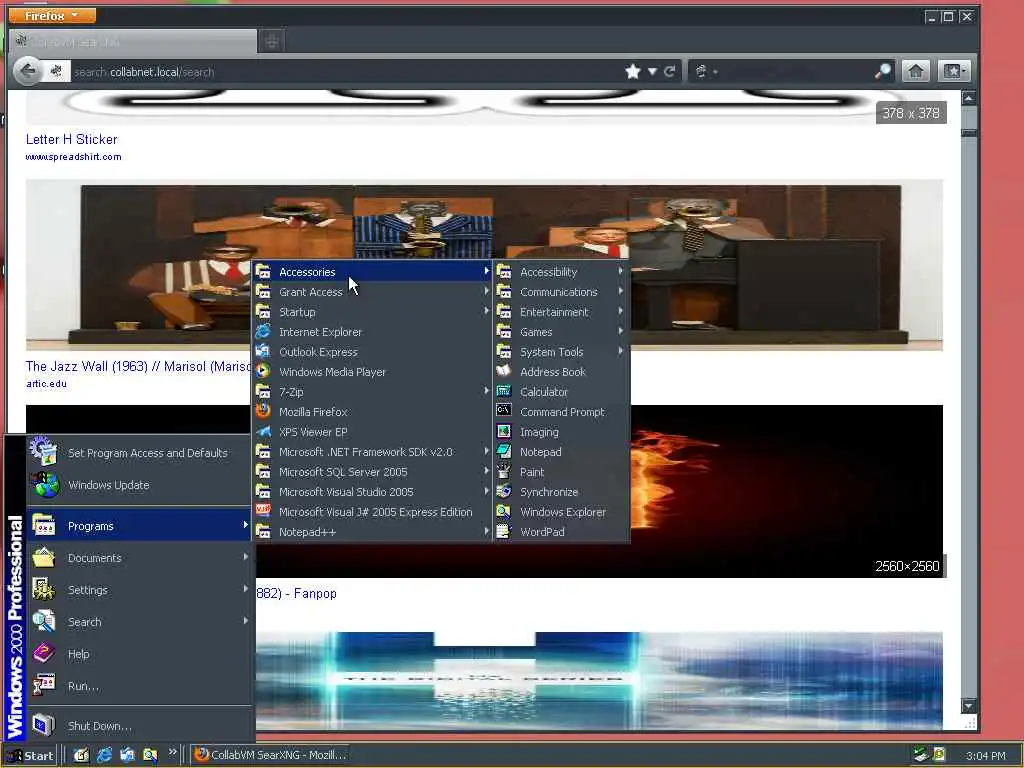Launch Internet Explorer from Programs menu
The height and width of the screenshot is (768, 1024).
click(371, 332)
